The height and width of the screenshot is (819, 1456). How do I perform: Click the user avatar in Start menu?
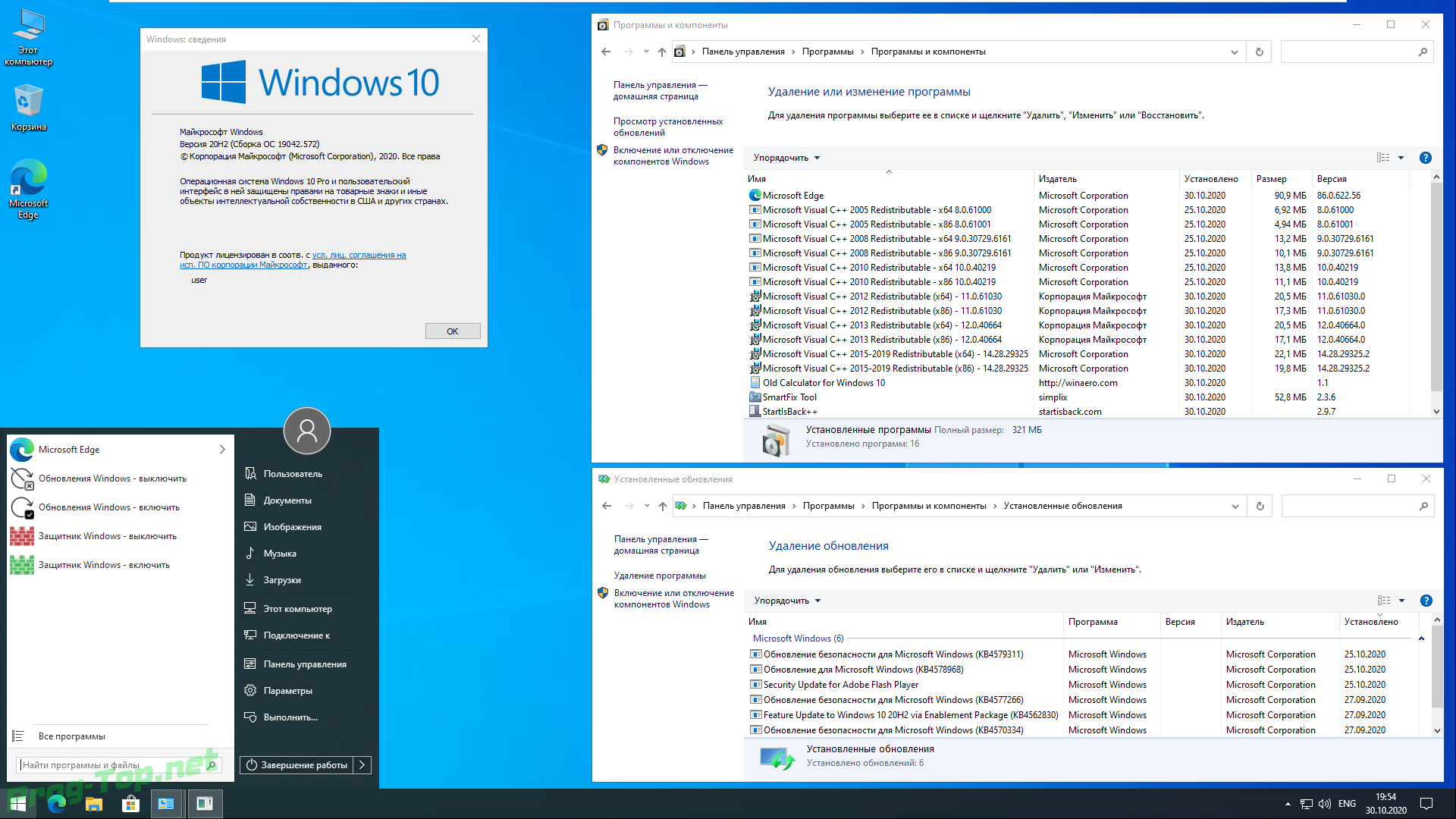click(307, 431)
